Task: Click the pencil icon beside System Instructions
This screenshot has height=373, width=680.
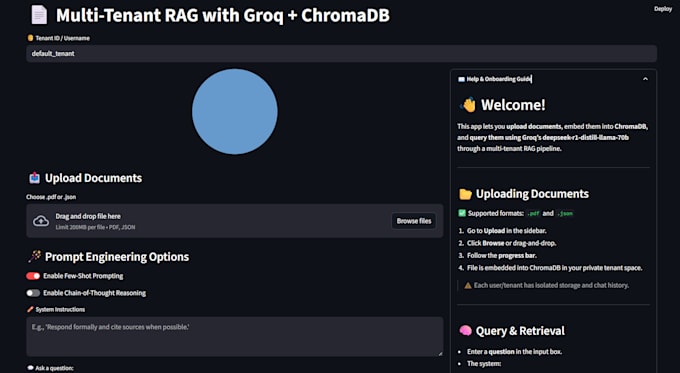Action: point(30,309)
